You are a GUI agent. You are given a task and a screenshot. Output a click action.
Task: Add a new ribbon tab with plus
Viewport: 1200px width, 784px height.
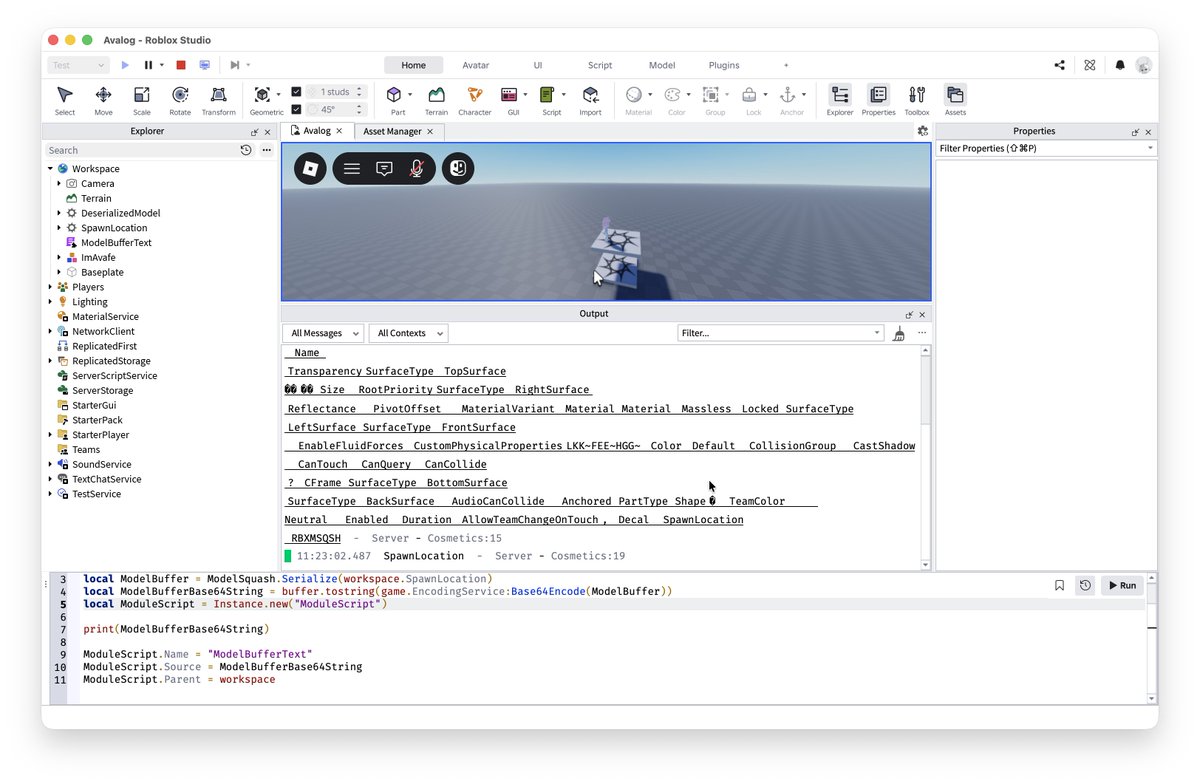(786, 65)
